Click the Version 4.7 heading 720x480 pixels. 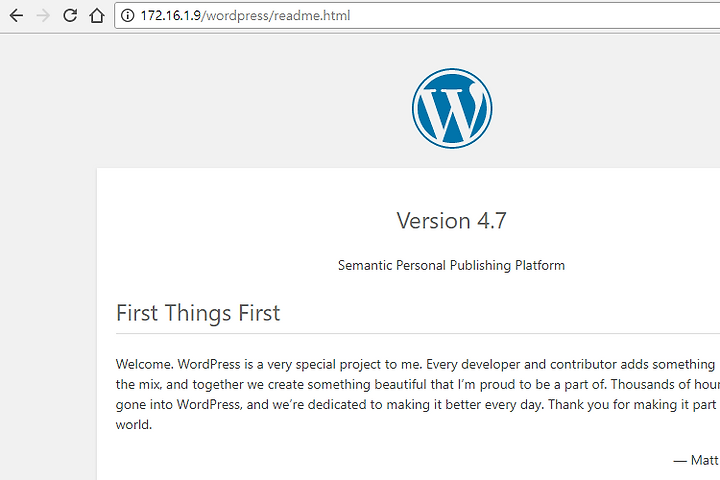coord(451,220)
